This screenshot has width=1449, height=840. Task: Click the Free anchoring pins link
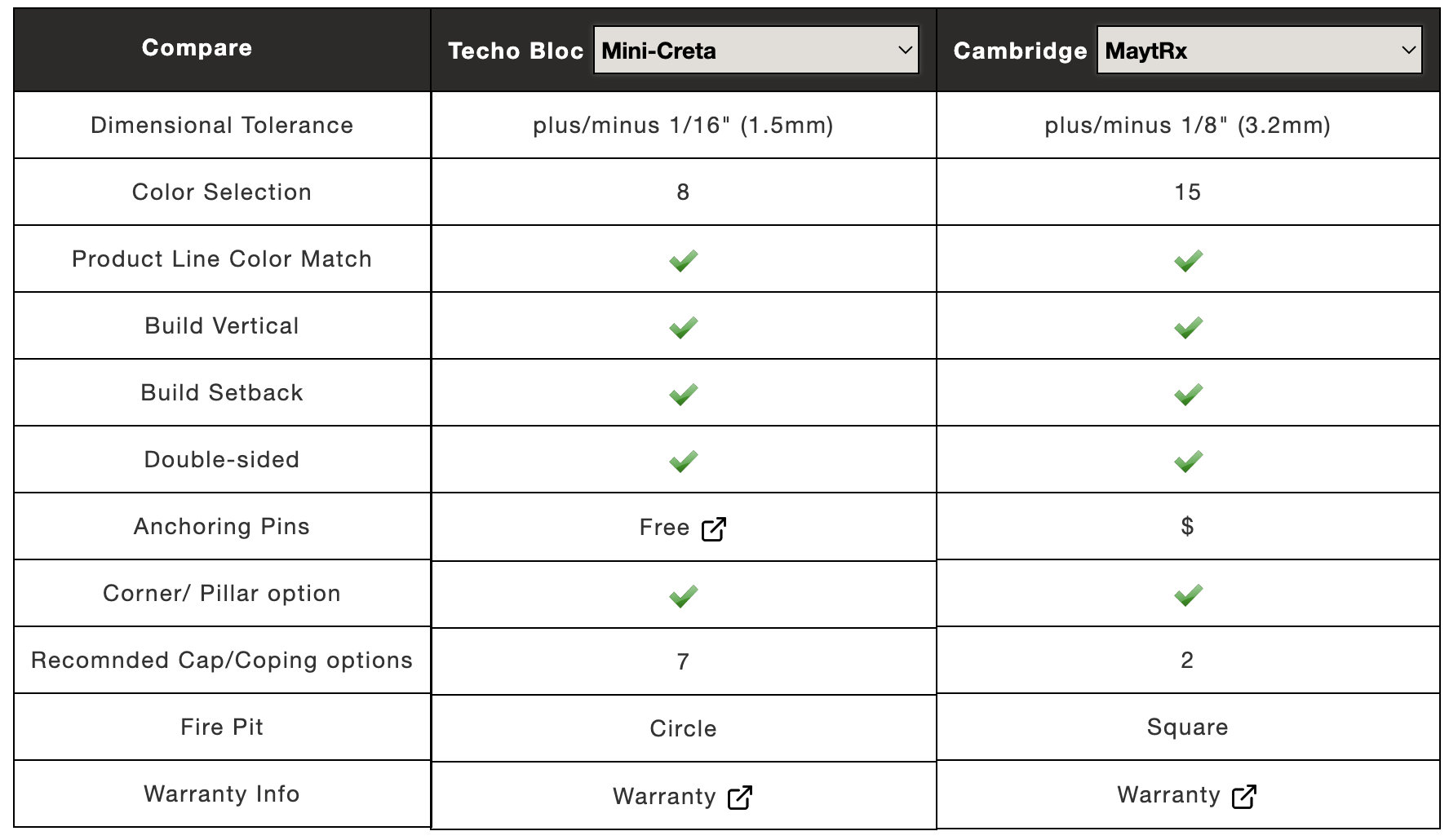coord(683,528)
